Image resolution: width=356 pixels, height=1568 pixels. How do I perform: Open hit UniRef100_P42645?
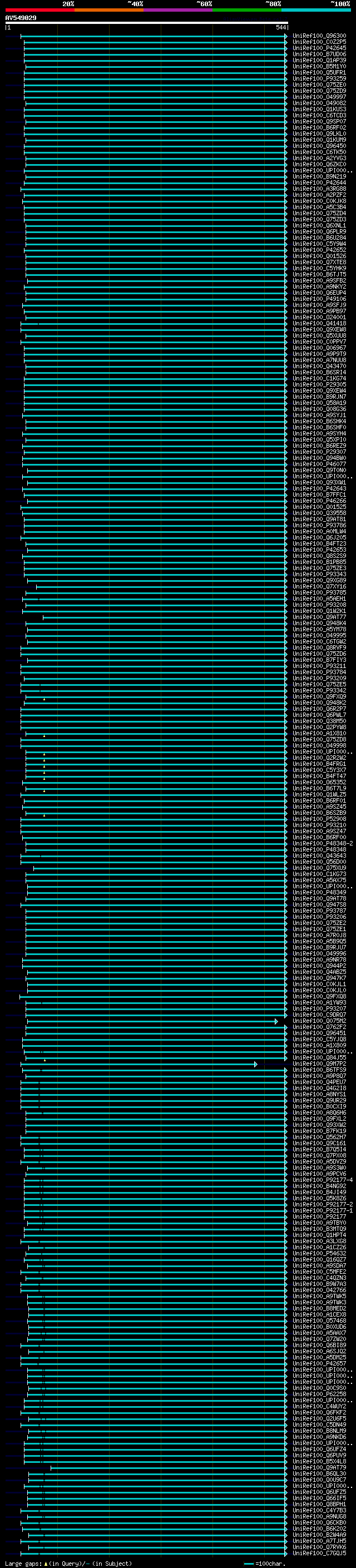coord(319,48)
